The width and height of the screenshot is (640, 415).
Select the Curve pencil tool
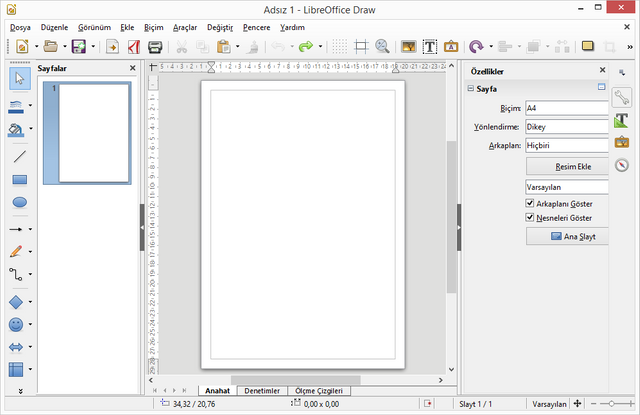(16, 251)
